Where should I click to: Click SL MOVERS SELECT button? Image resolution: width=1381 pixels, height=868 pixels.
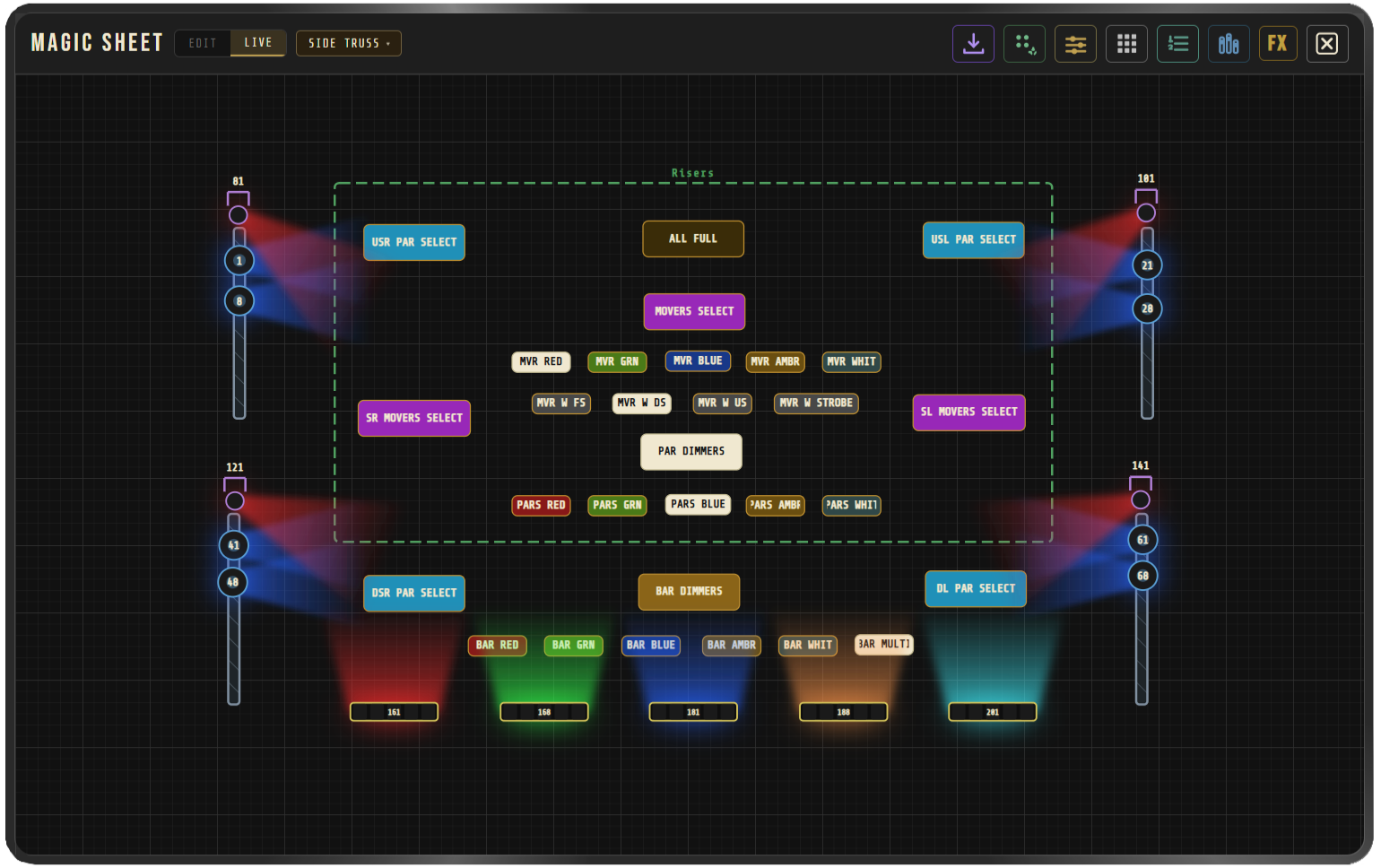969,412
